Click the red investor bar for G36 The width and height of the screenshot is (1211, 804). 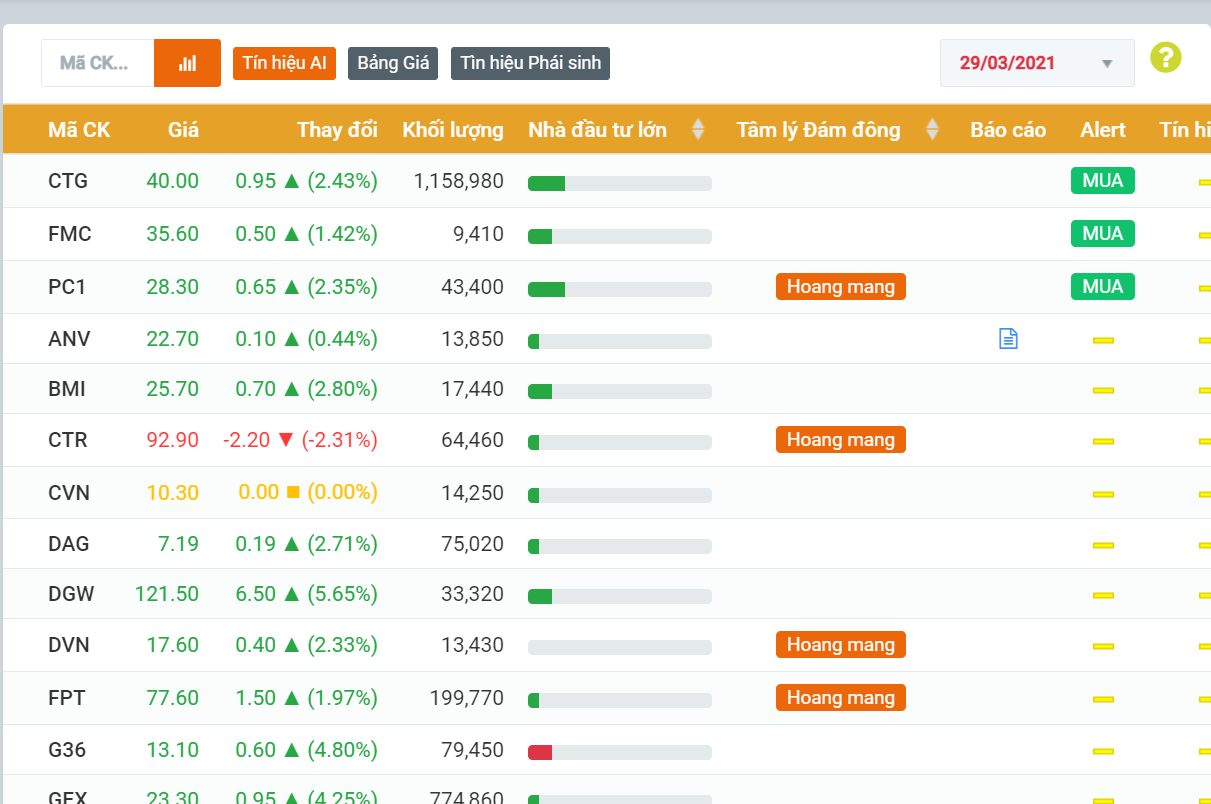tap(540, 752)
